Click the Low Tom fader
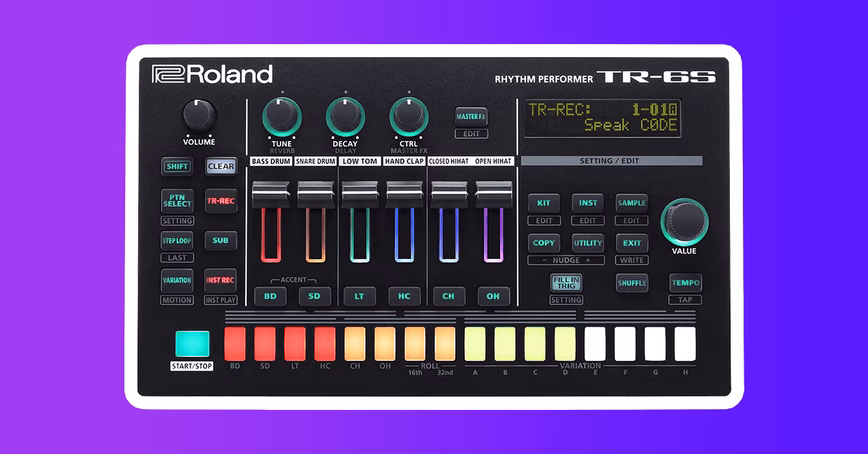This screenshot has width=868, height=454. (360, 195)
